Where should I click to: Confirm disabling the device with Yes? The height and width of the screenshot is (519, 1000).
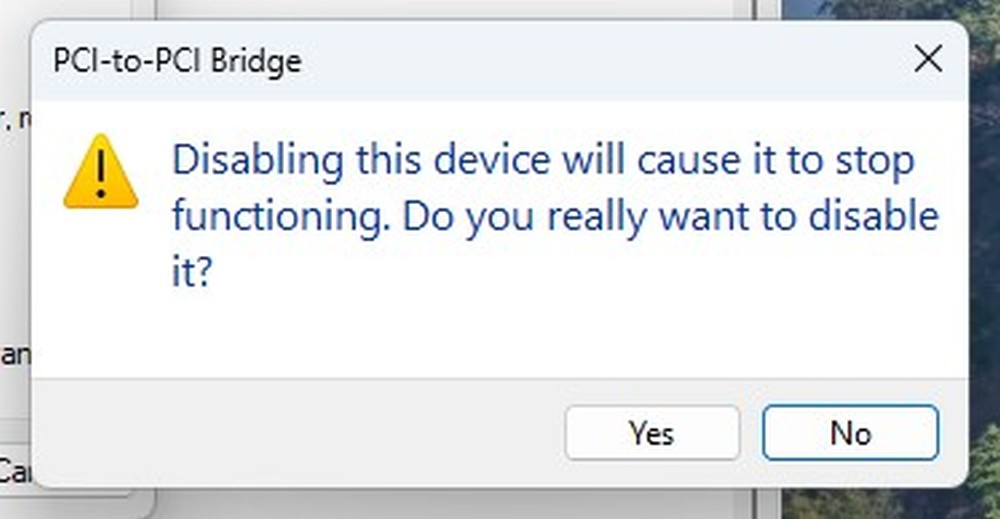tap(652, 433)
